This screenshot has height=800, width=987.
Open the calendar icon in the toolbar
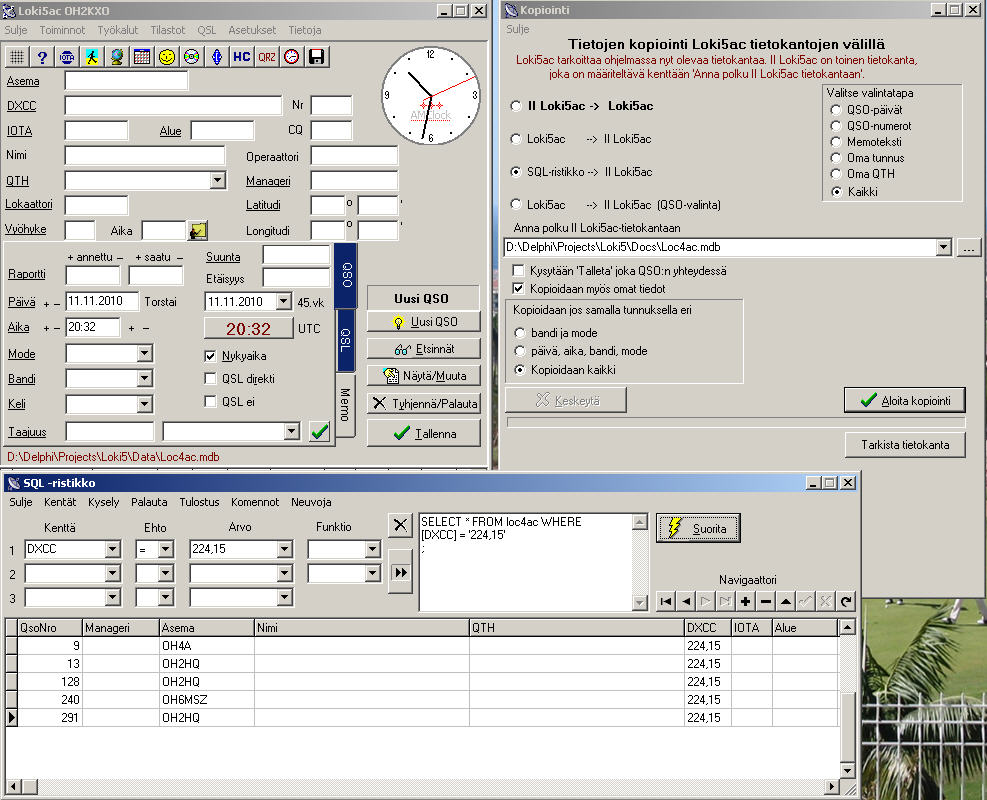click(x=142, y=57)
